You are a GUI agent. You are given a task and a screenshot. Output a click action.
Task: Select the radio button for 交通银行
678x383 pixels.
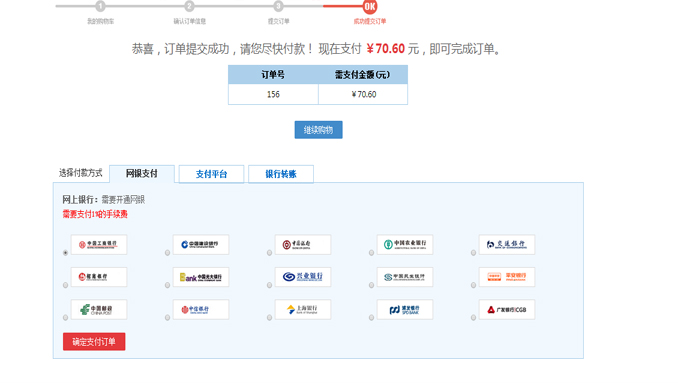(473, 253)
